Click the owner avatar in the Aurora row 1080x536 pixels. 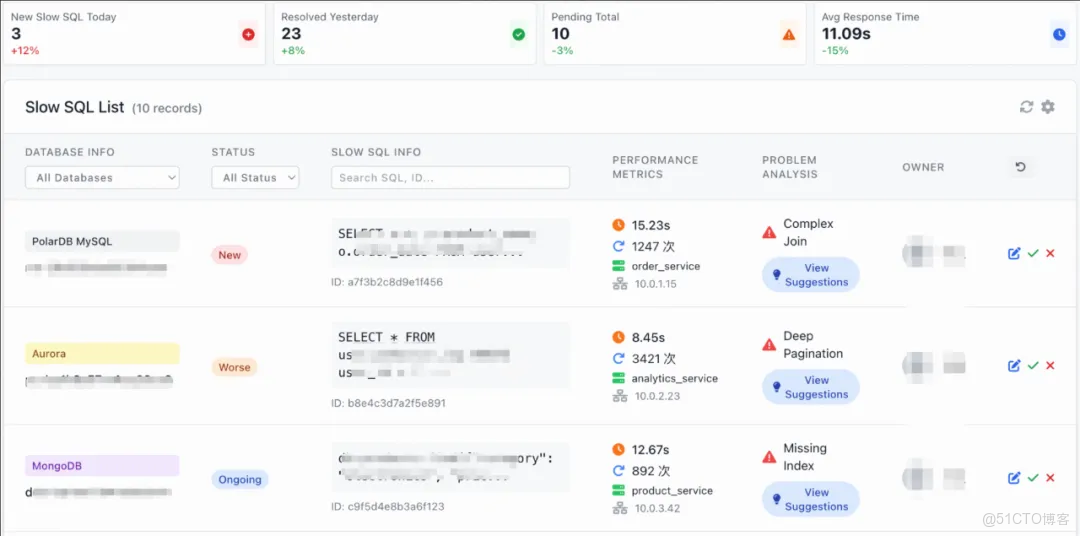(x=916, y=366)
